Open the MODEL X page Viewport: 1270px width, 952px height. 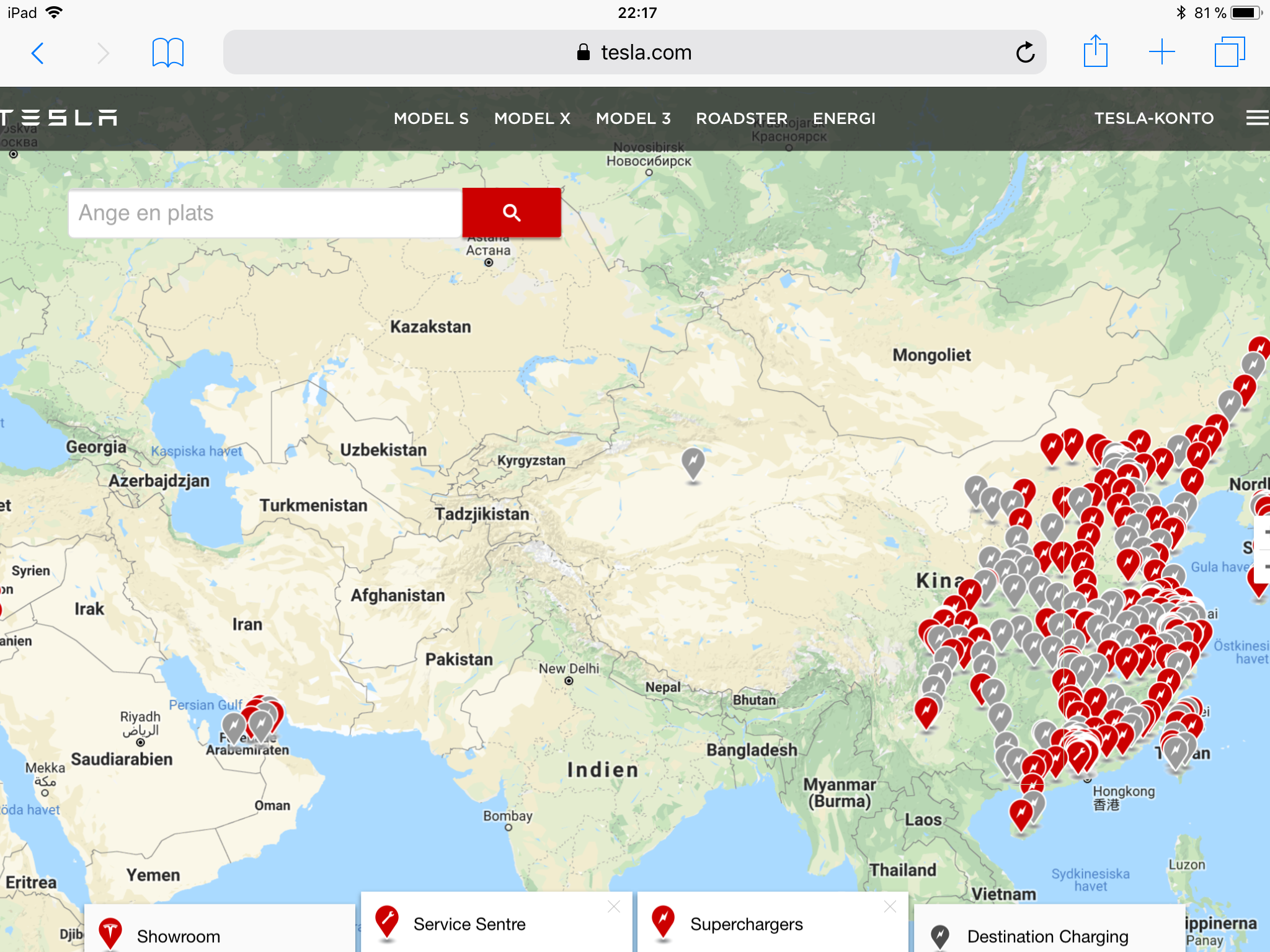[532, 118]
